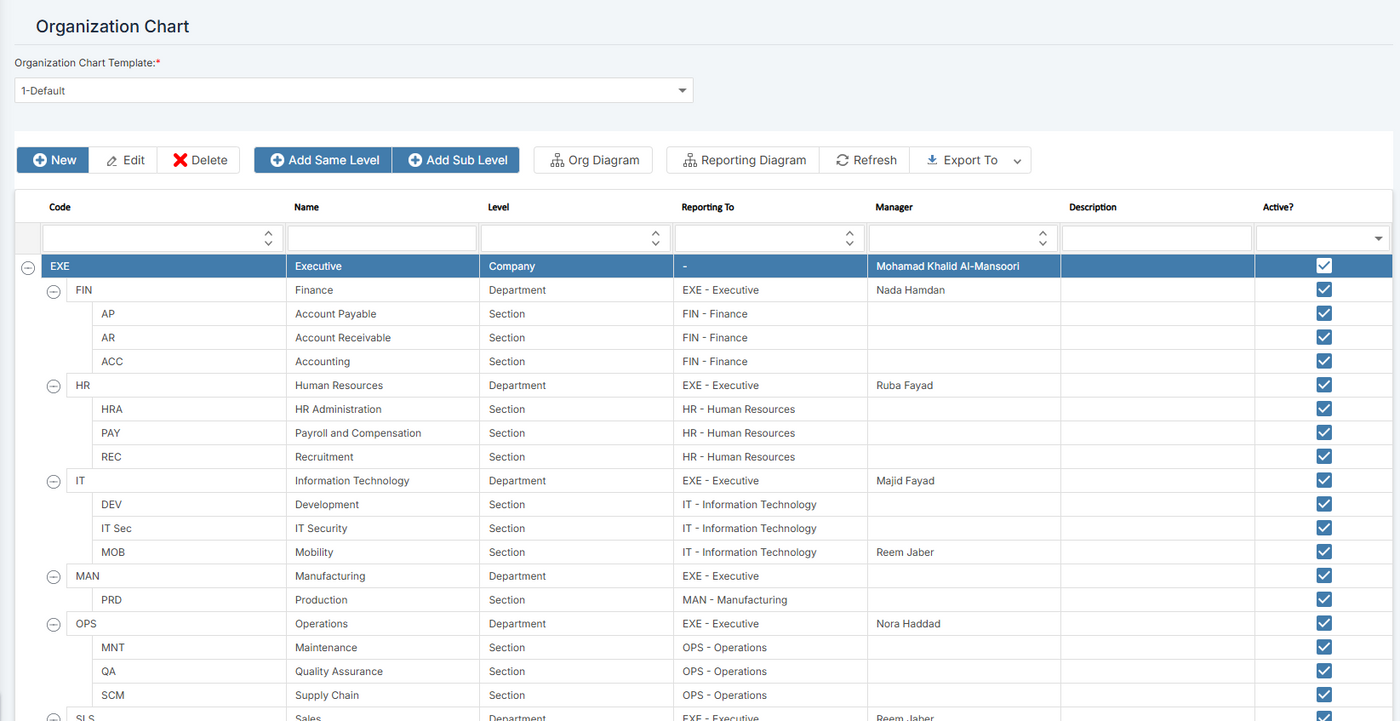Toggle Active checkbox for Production row
The image size is (1400, 721).
point(1324,600)
